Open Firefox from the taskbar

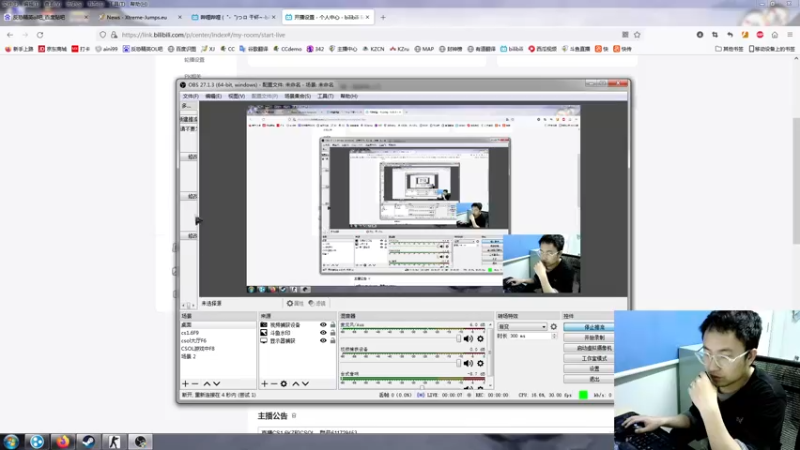pos(63,442)
